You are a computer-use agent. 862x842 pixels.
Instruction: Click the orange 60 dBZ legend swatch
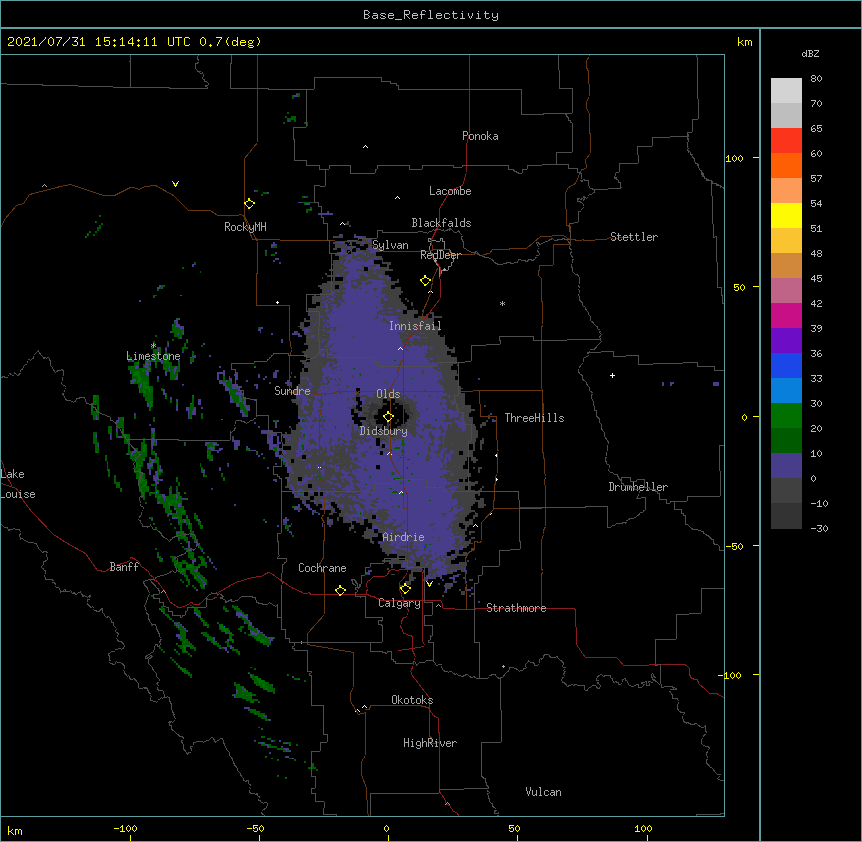[786, 165]
